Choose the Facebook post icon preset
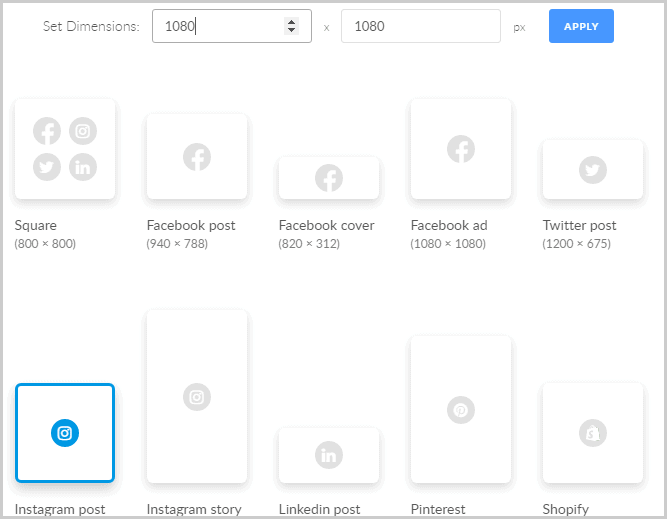This screenshot has width=667, height=519. coord(197,156)
